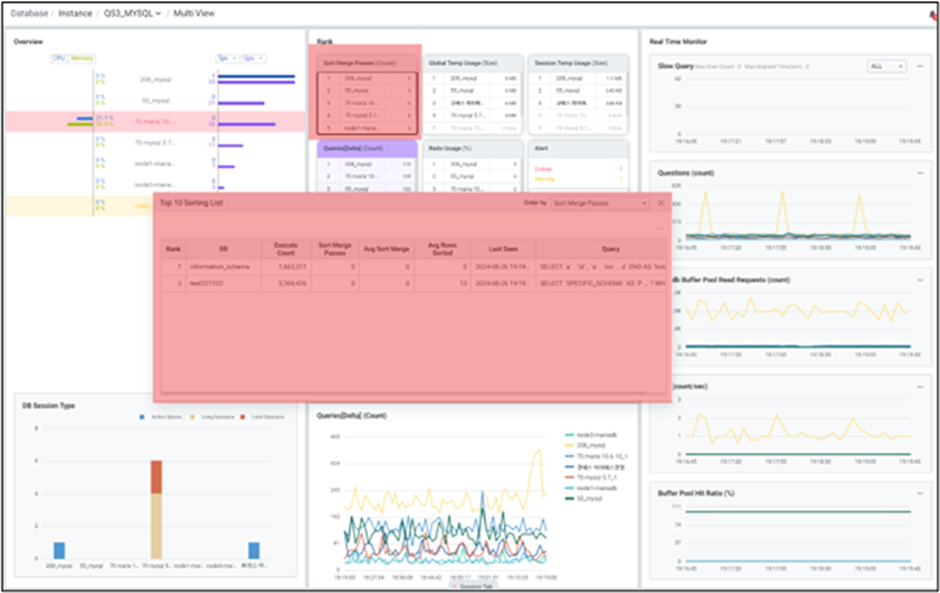The height and width of the screenshot is (593, 940).
Task: Go to Instance in the breadcrumb
Action: (76, 14)
